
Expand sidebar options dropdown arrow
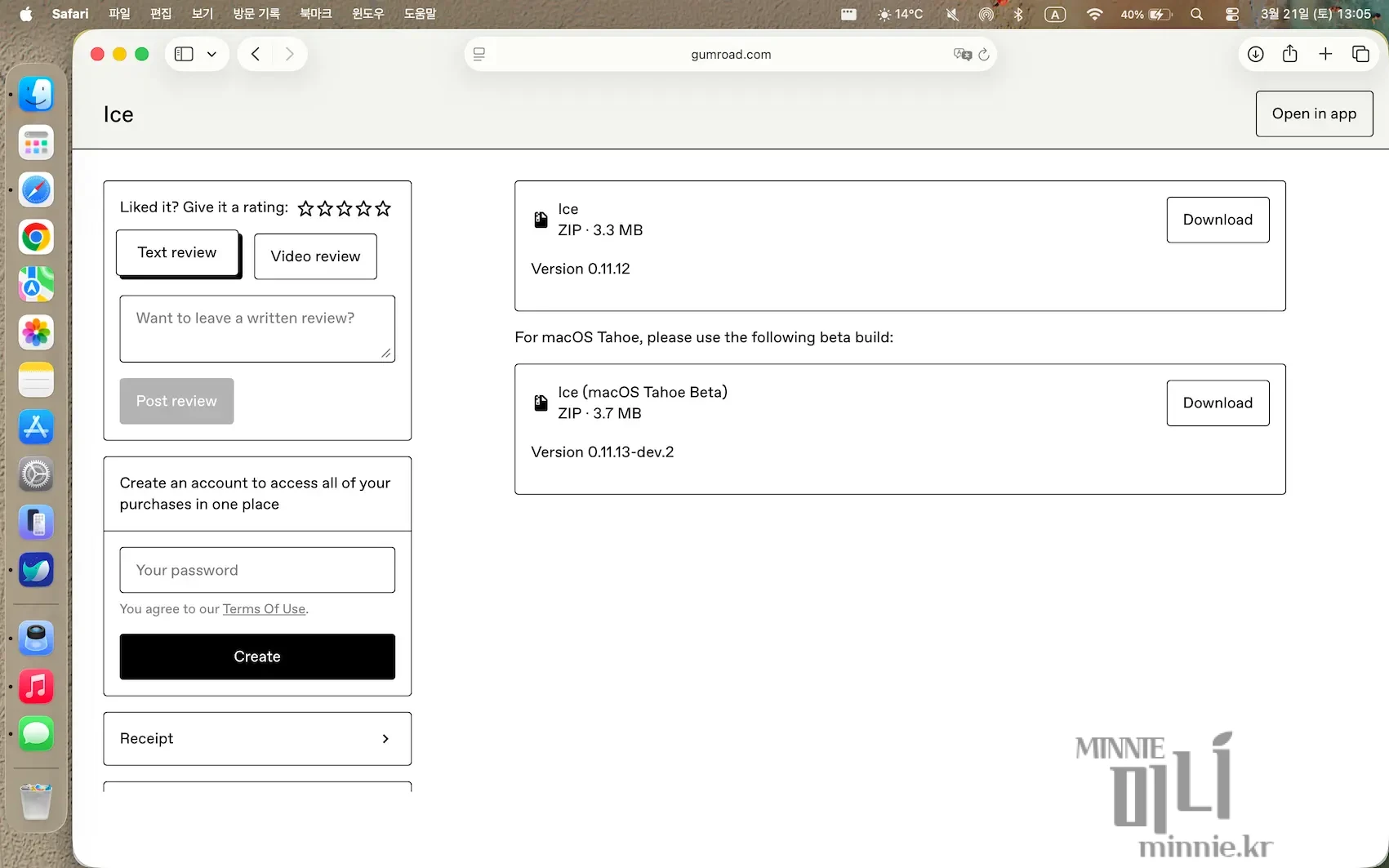tap(211, 54)
